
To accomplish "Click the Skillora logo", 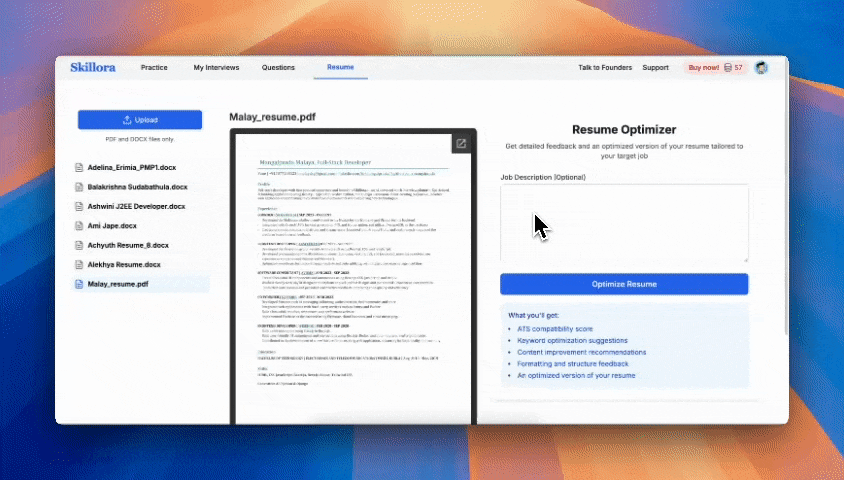I will [93, 67].
